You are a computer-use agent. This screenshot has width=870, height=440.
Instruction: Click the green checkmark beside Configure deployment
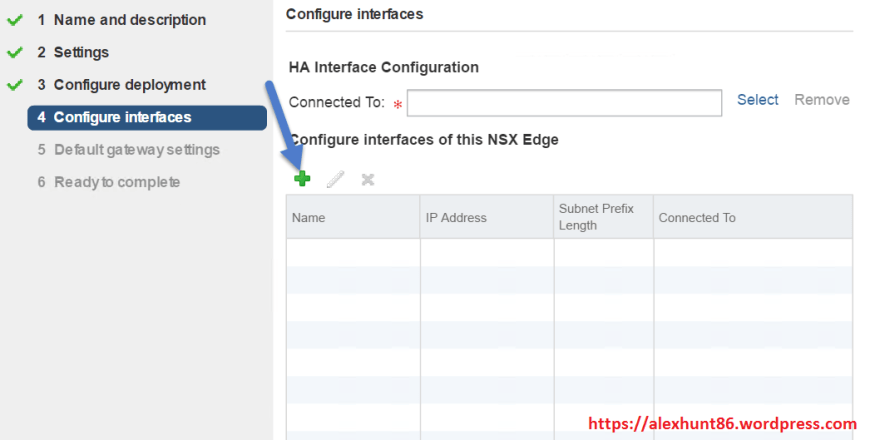pyautogui.click(x=14, y=85)
